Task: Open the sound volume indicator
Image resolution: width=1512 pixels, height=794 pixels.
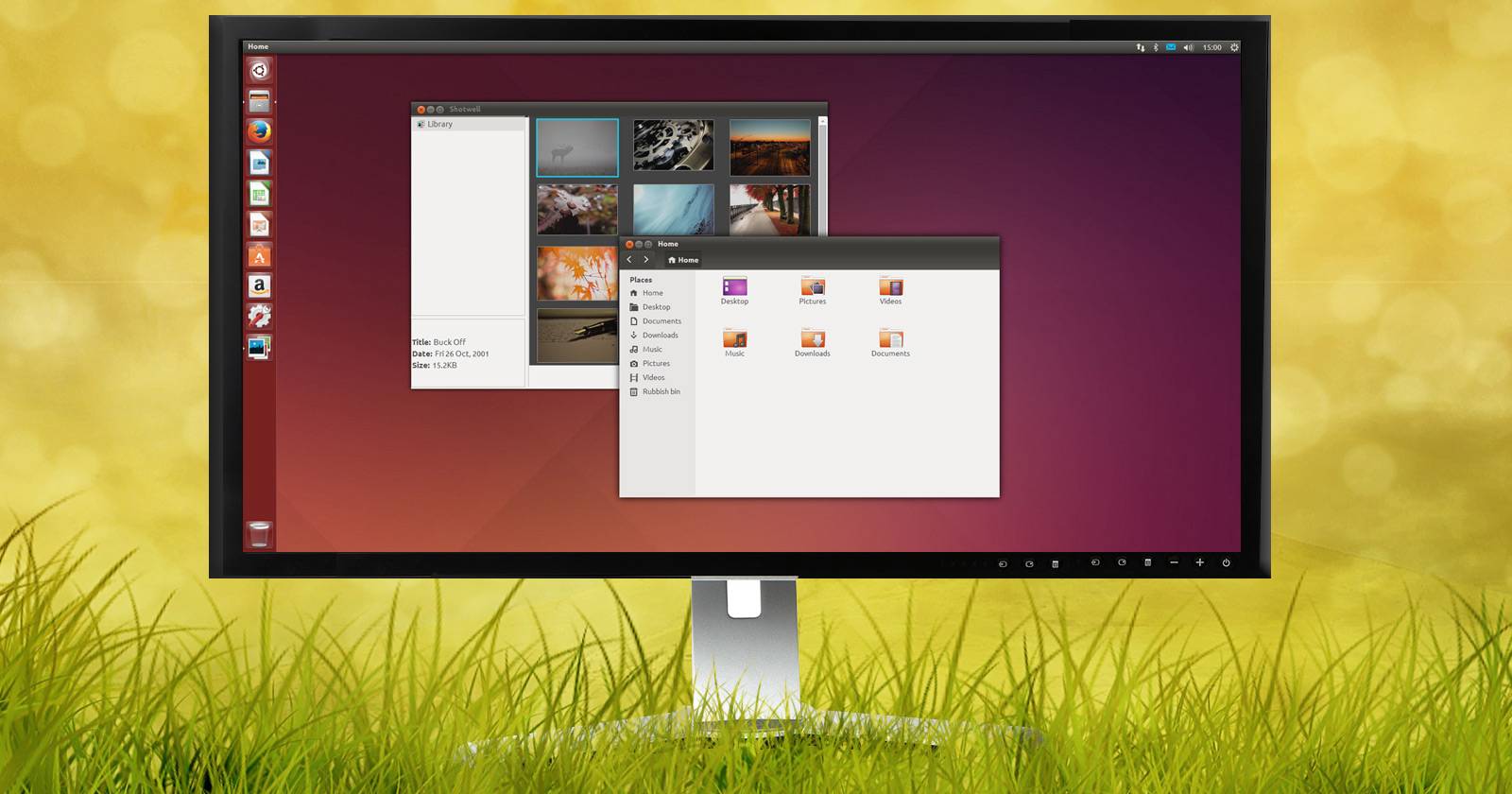Action: tap(1188, 47)
